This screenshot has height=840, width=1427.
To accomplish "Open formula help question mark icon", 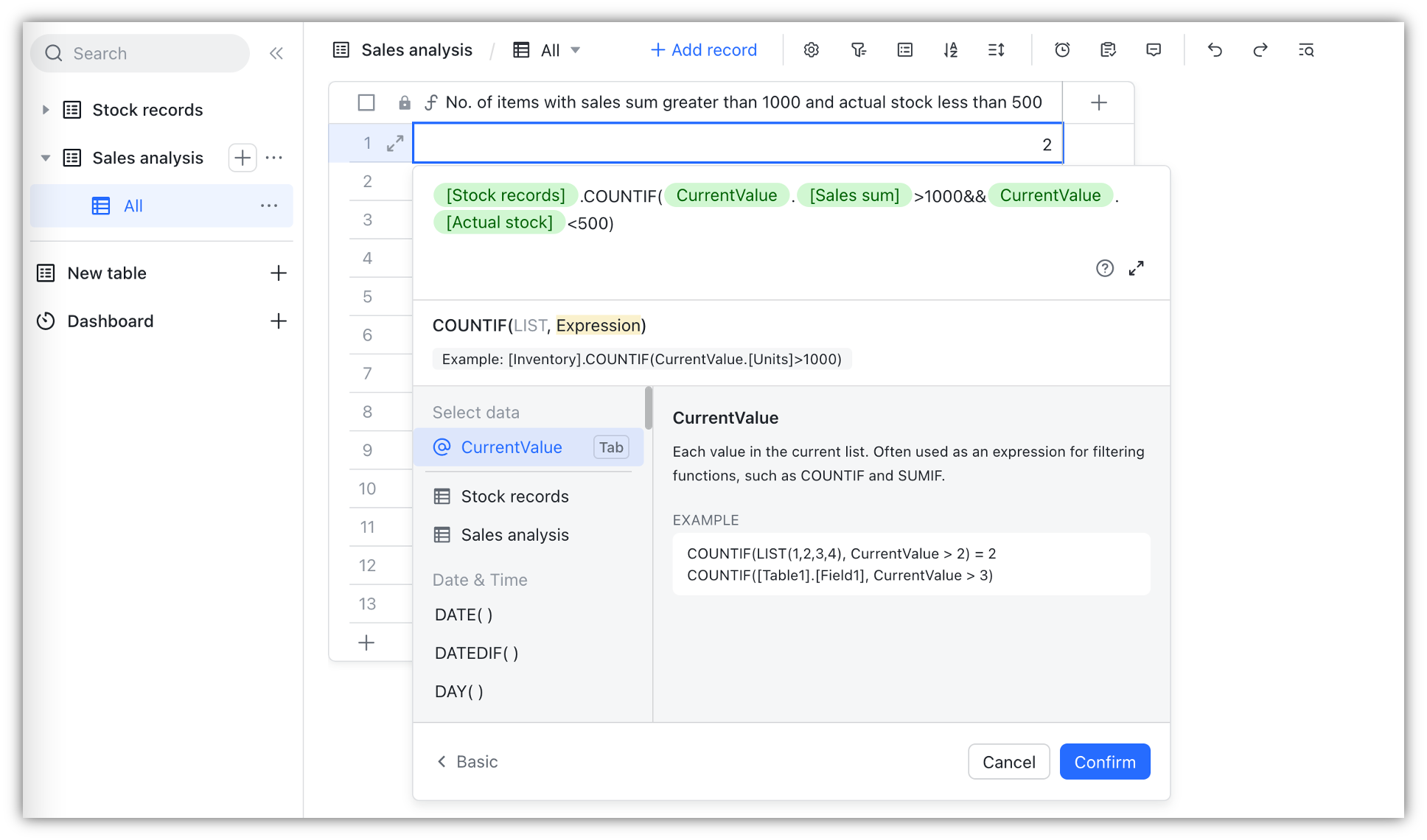I will click(1105, 268).
